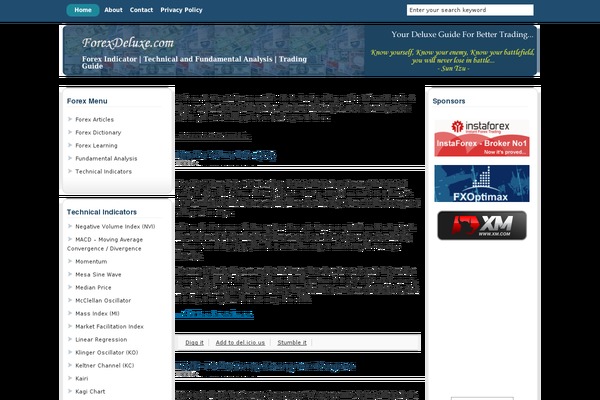This screenshot has width=600, height=400.
Task: Open the Privacy Policy page
Action: tap(181, 10)
